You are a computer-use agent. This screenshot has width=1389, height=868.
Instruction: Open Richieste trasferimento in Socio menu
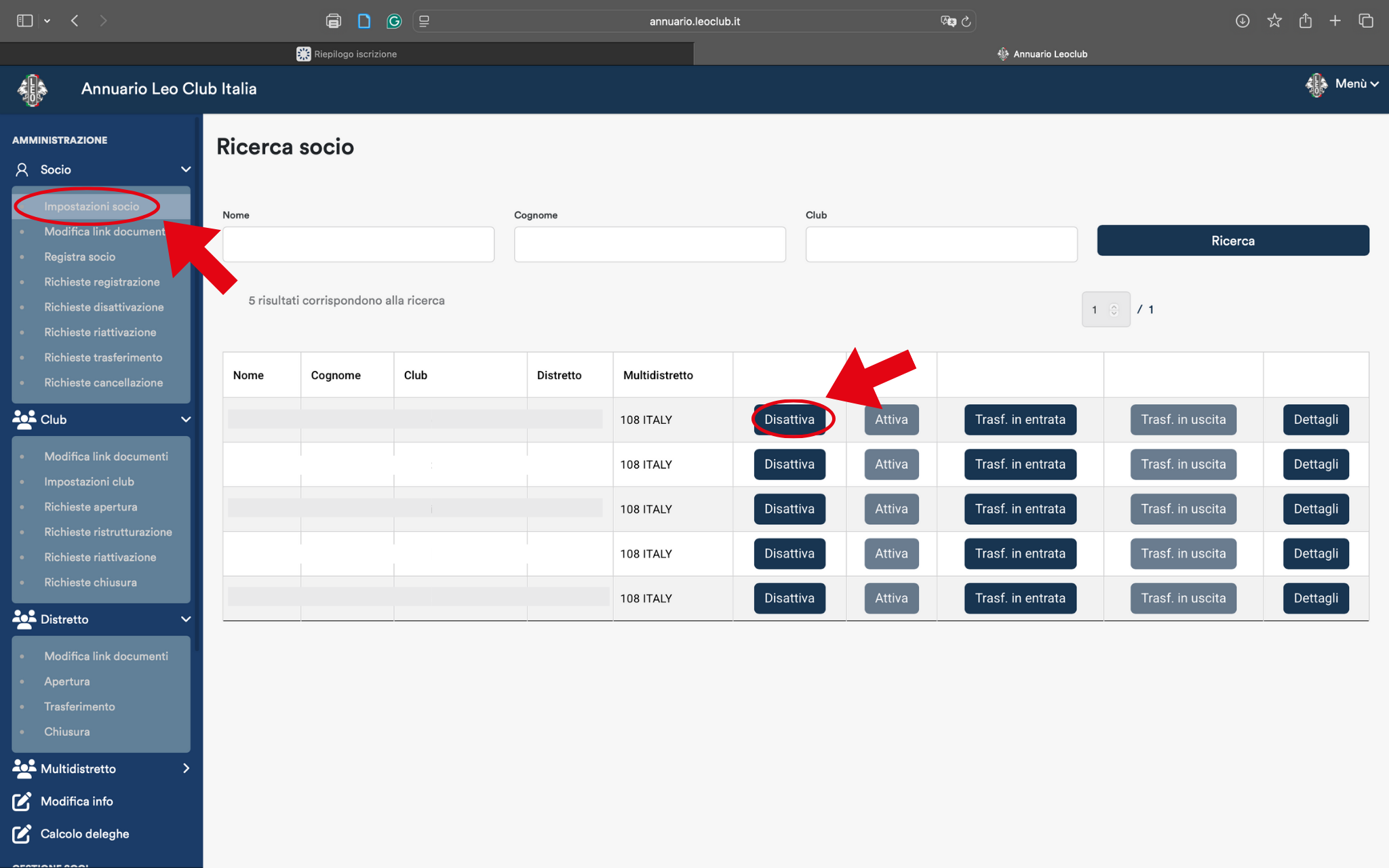103,358
